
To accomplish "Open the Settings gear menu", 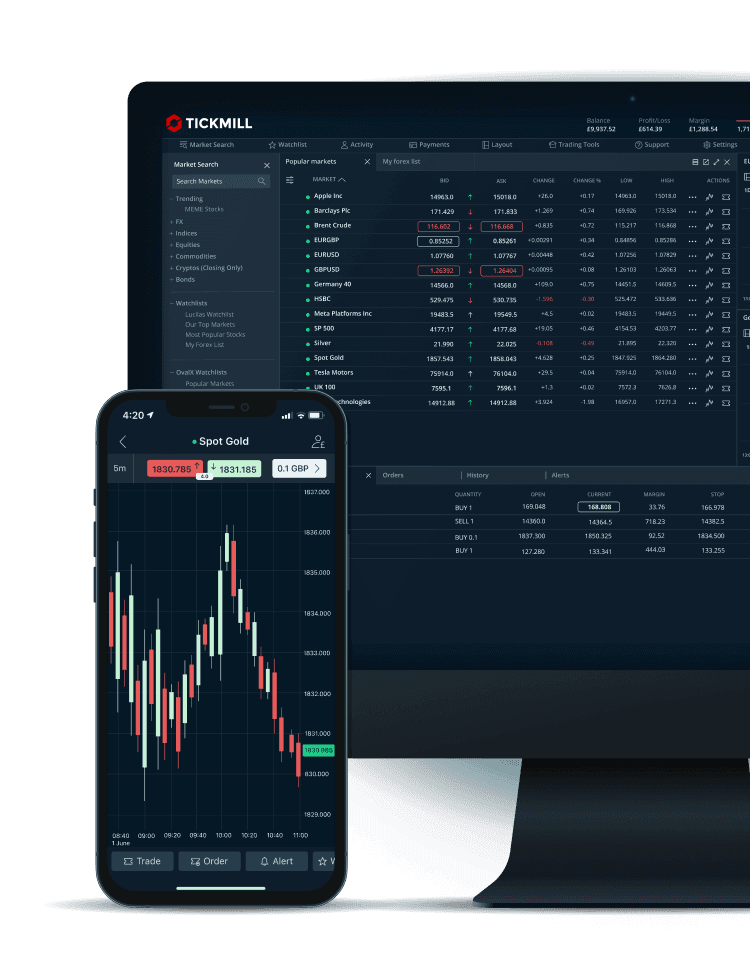I will click(720, 144).
